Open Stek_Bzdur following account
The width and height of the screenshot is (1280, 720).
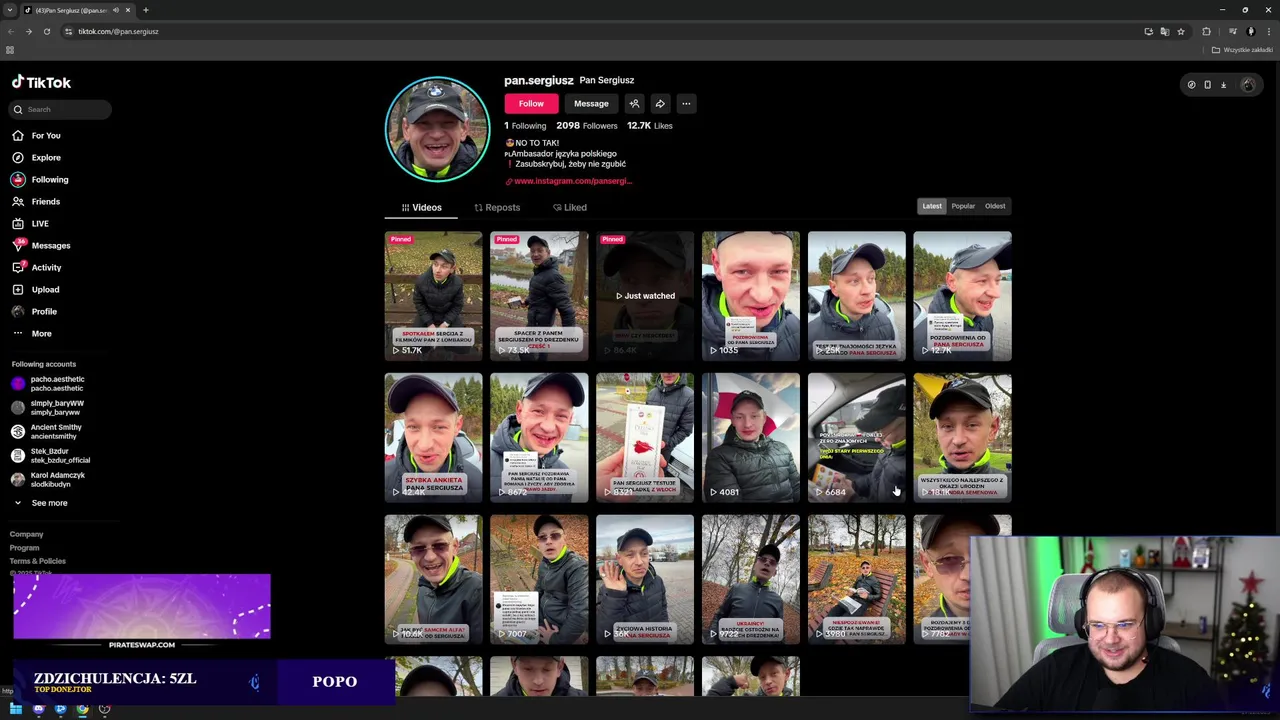[x=50, y=455]
